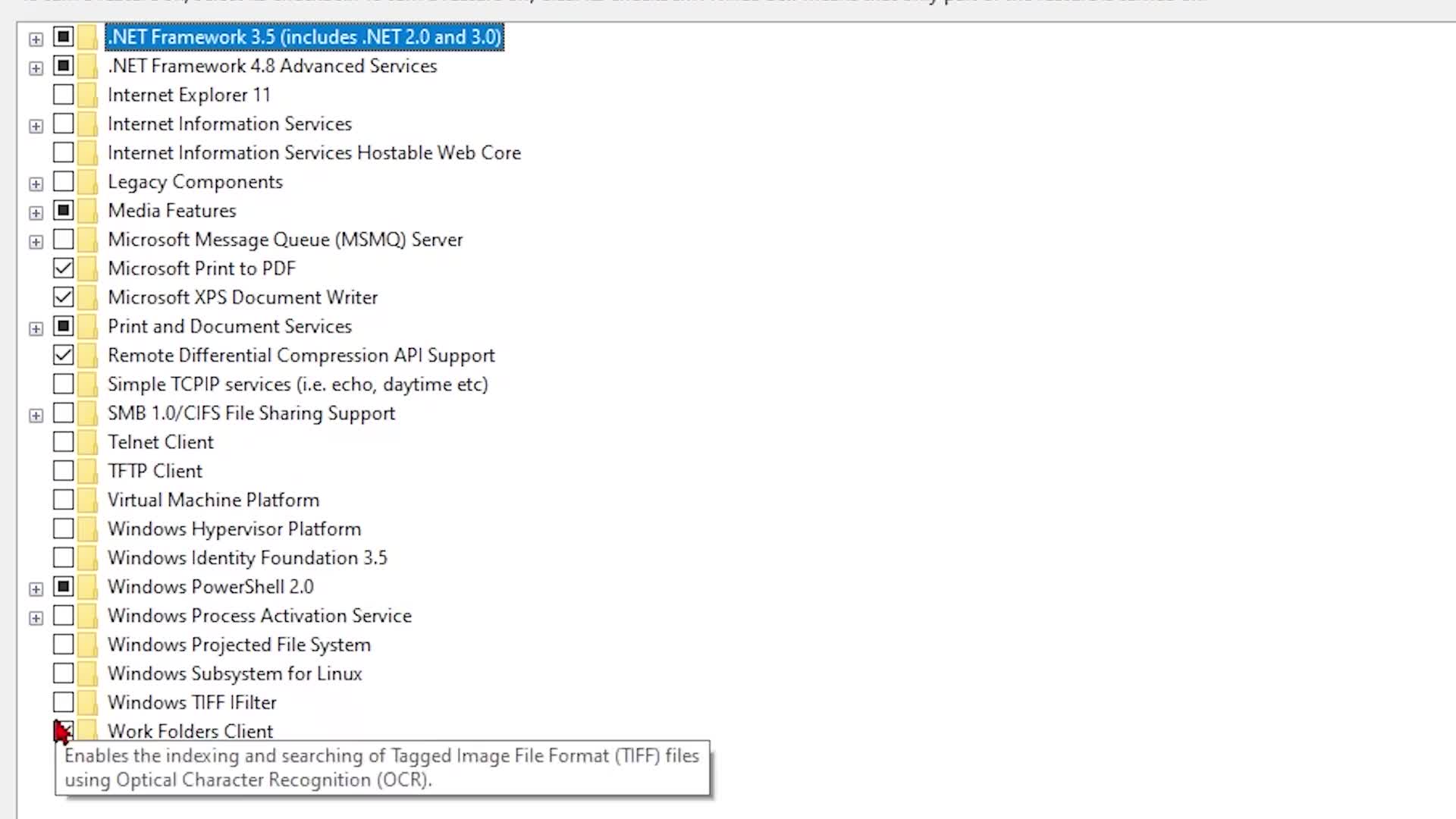Select the Windows Identity Foundation 3.5 label
The width and height of the screenshot is (1456, 819).
coord(247,557)
